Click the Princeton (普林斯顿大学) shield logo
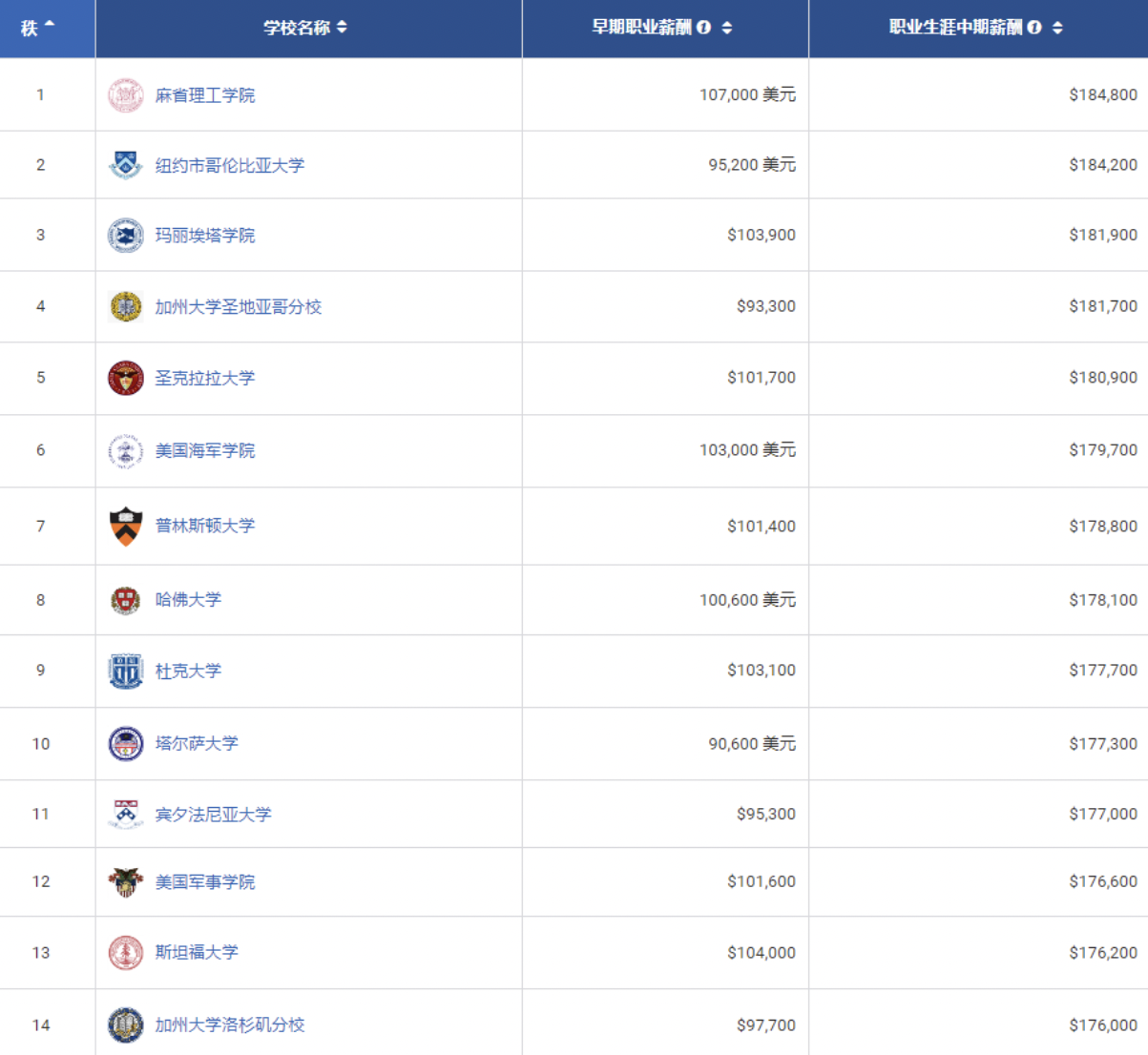Image resolution: width=1148 pixels, height=1055 pixels. (125, 526)
